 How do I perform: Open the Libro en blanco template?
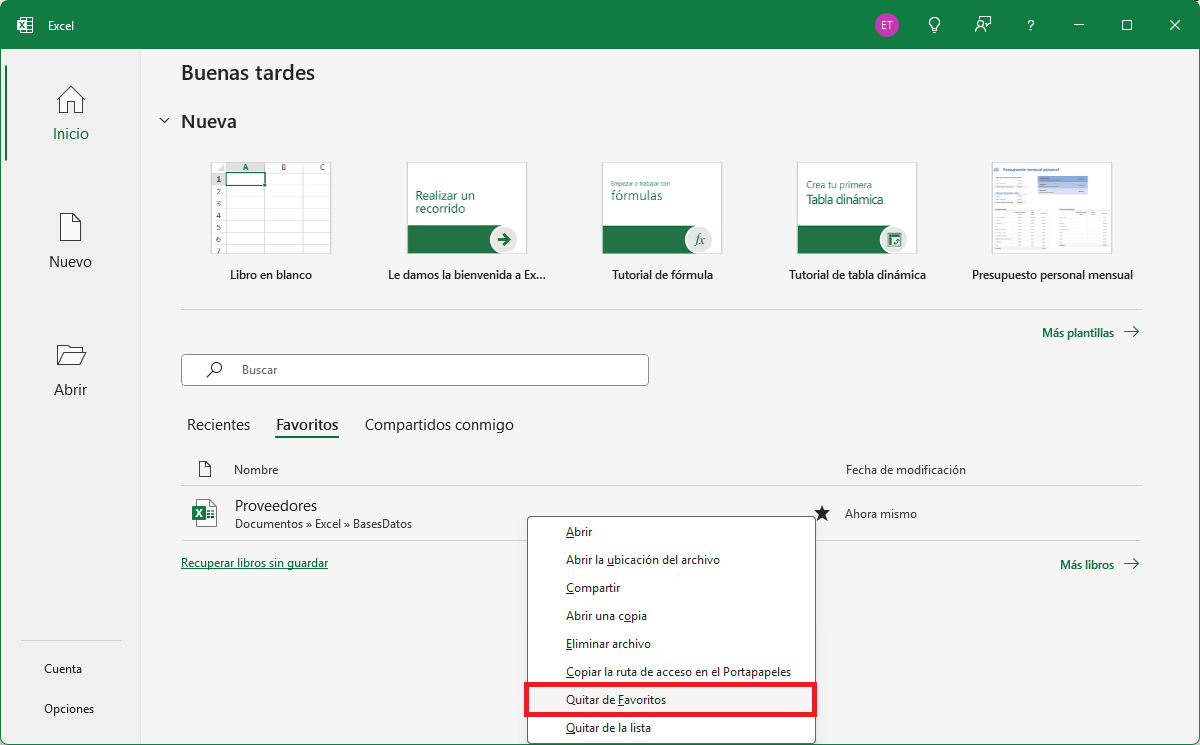coord(271,222)
